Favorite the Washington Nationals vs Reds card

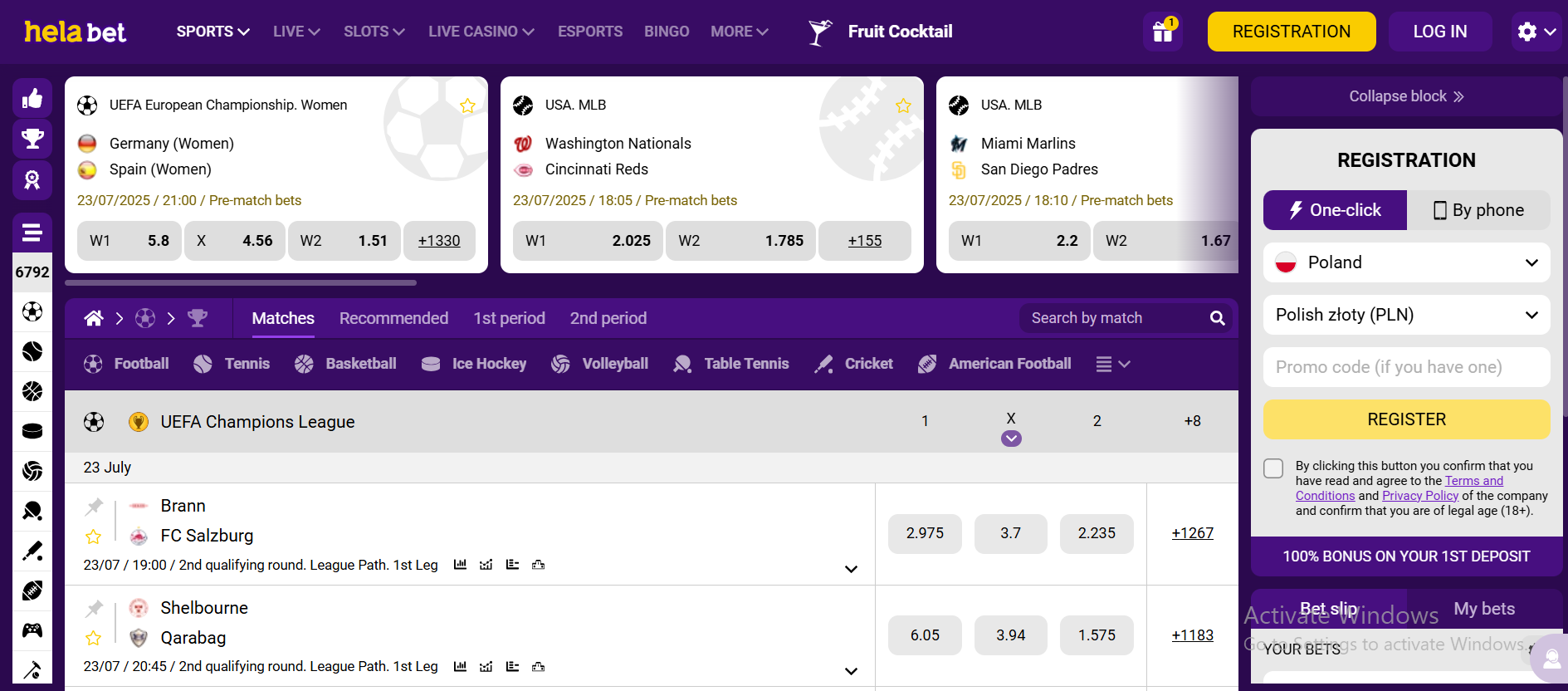[x=903, y=105]
